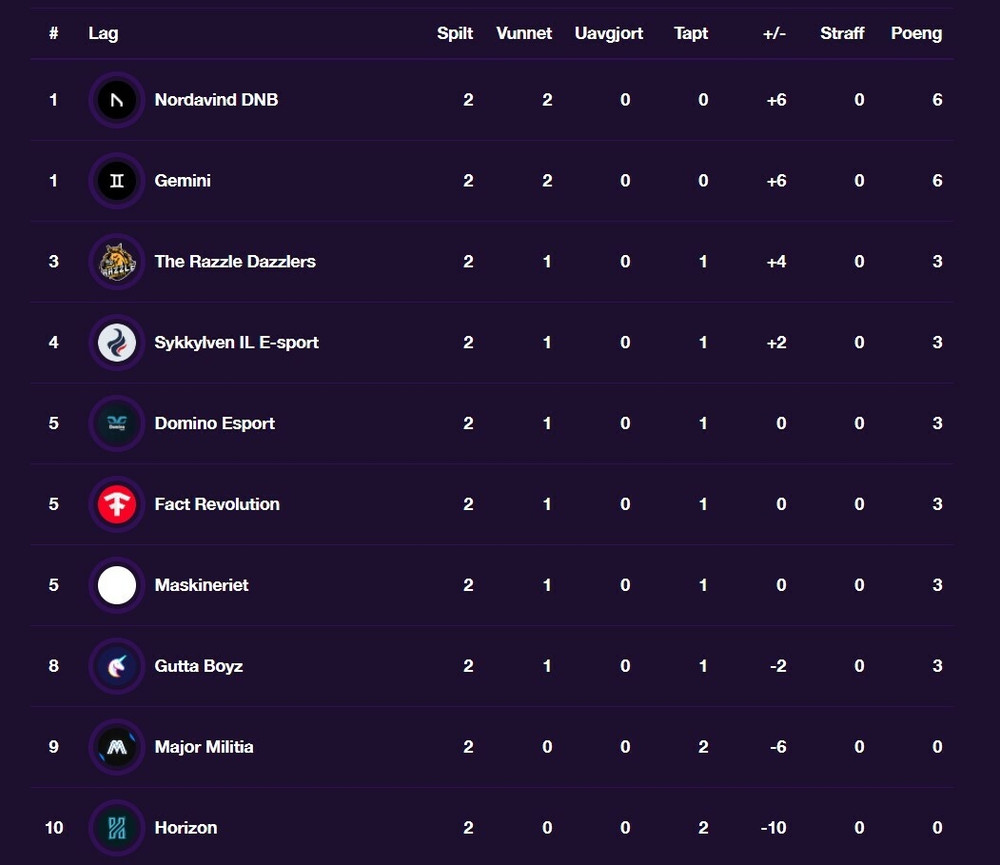Click the Poeng column header

click(x=916, y=34)
